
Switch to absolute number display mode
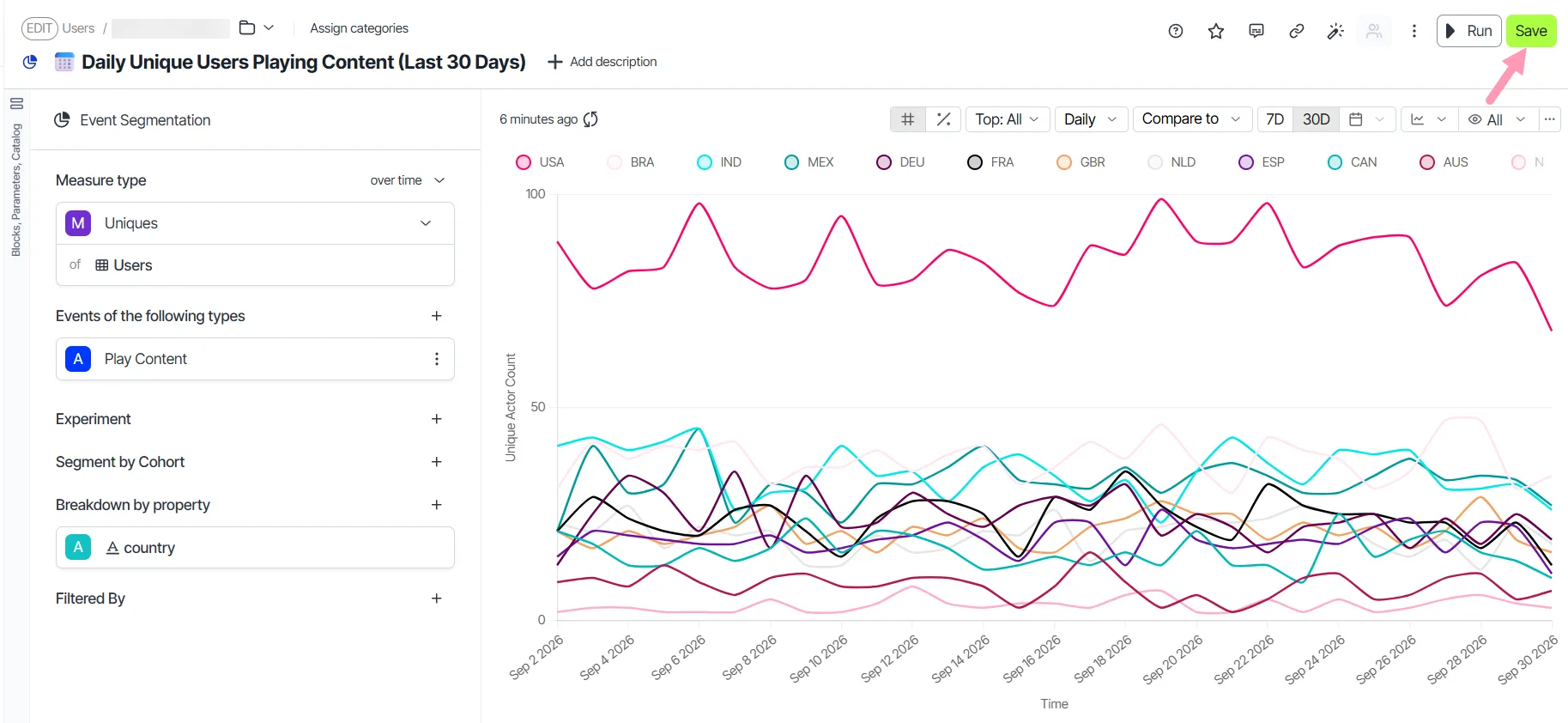(908, 119)
